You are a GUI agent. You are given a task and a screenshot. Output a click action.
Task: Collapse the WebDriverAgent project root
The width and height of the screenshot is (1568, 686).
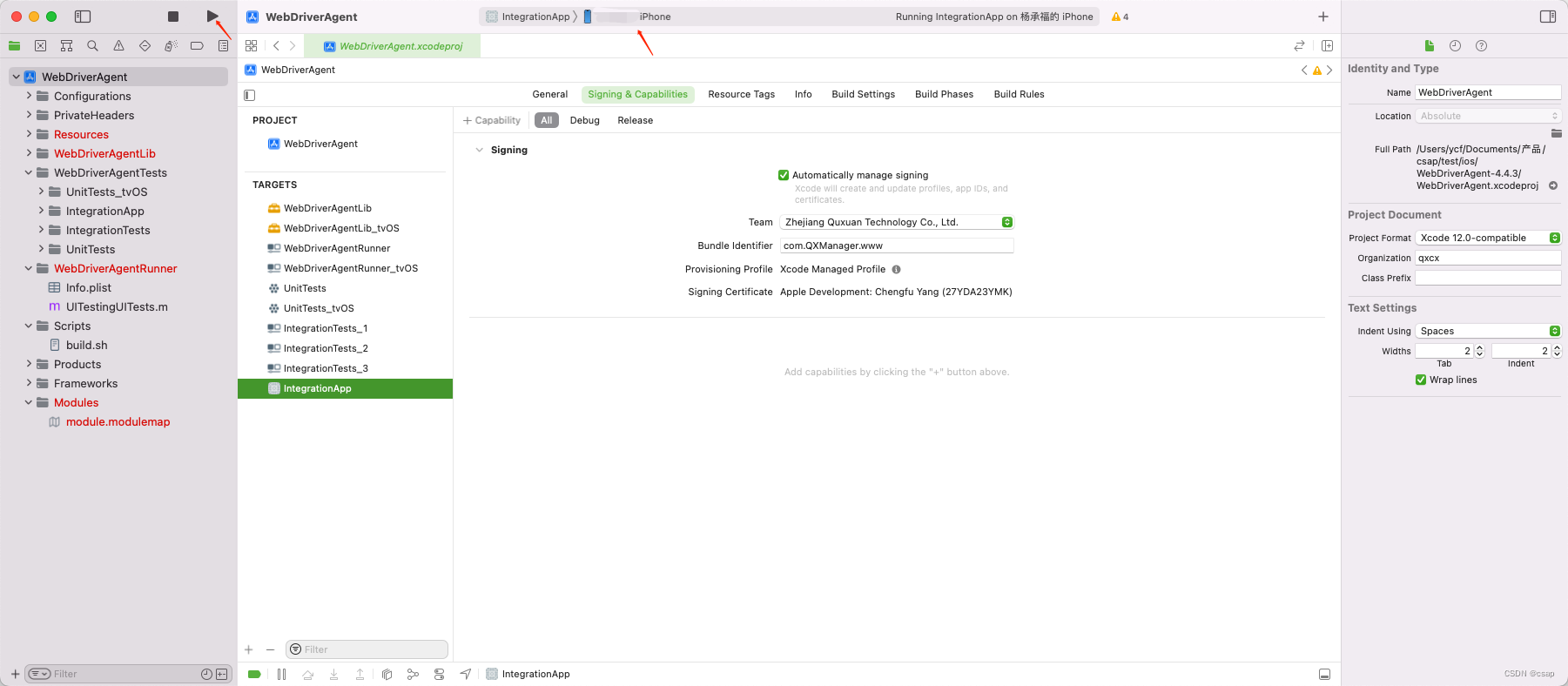pyautogui.click(x=17, y=77)
